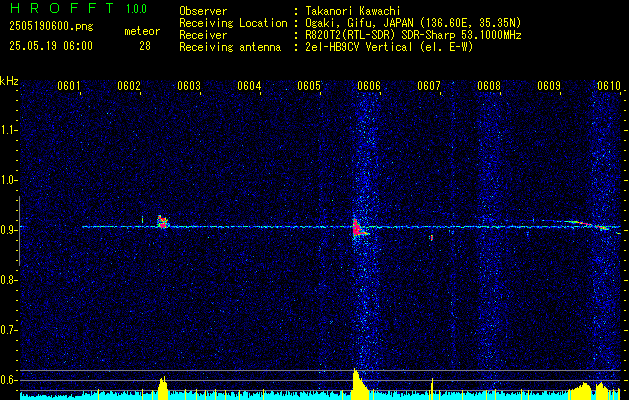Click the Receiving antenna label
Screen dimensions: 629x400
230,47
